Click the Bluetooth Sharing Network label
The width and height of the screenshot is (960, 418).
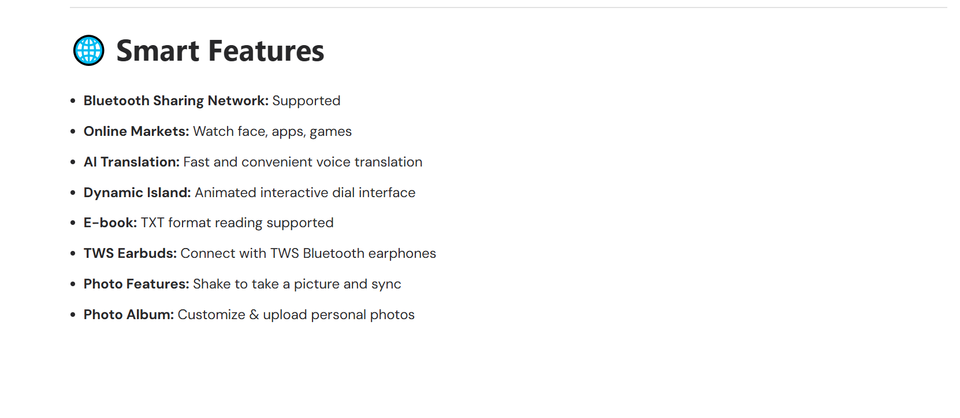point(176,101)
